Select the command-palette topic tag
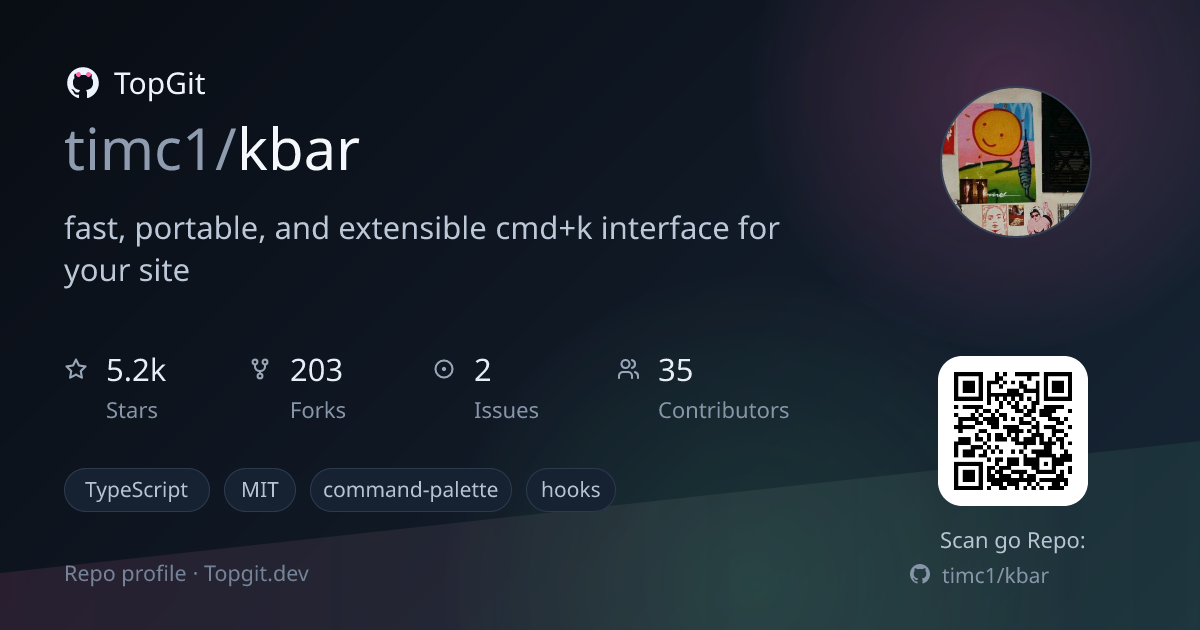The height and width of the screenshot is (630, 1200). 410,490
